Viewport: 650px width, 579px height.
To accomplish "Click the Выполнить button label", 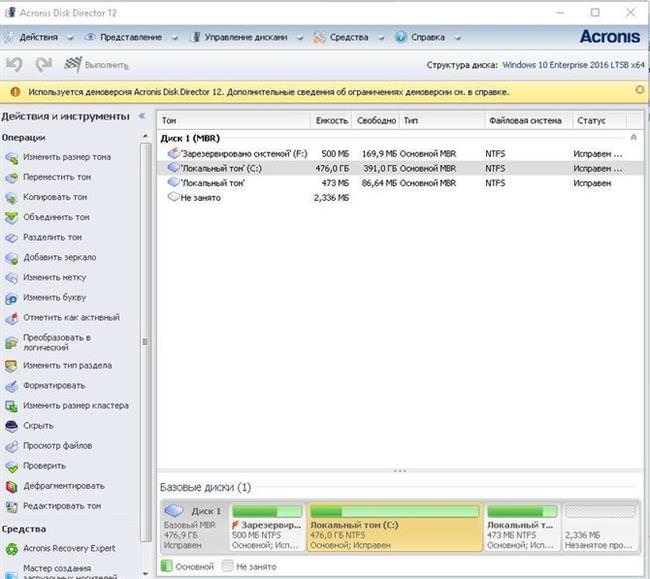I will click(107, 65).
